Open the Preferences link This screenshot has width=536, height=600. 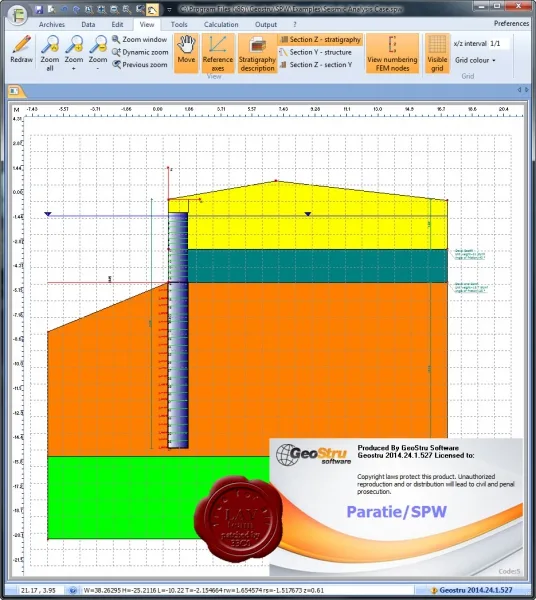511,23
